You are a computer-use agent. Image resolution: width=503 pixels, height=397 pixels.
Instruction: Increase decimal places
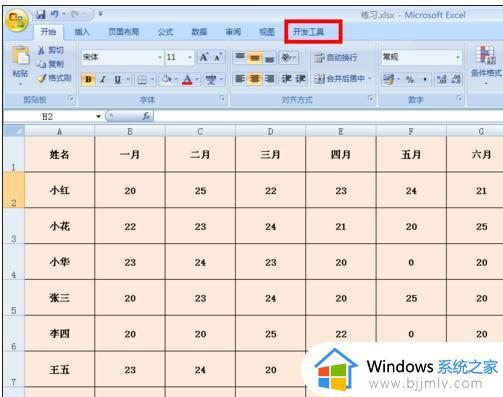pos(442,79)
